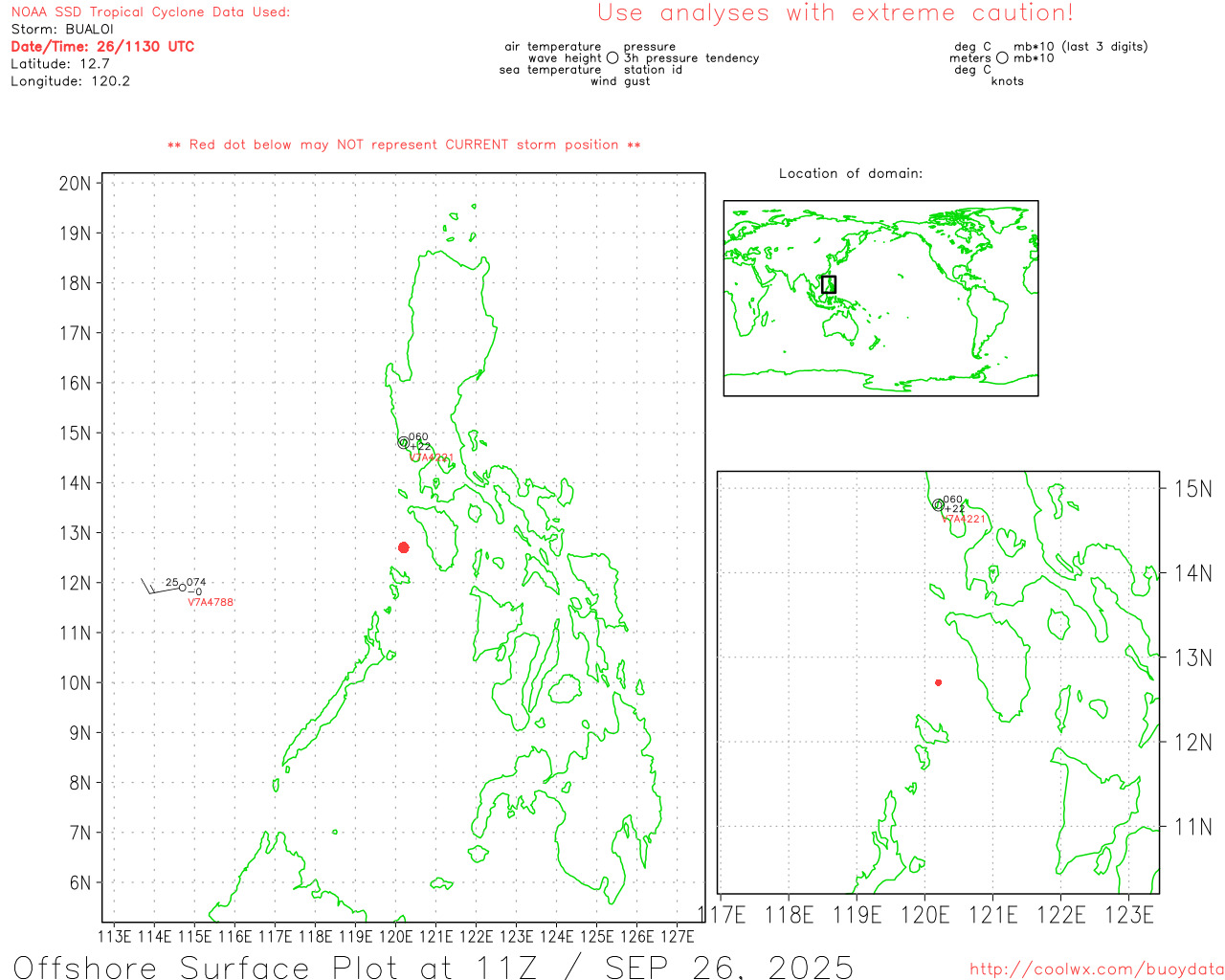This screenshot has height=980, width=1225.
Task: Click 'air temperature' legend text
Action: (553, 47)
